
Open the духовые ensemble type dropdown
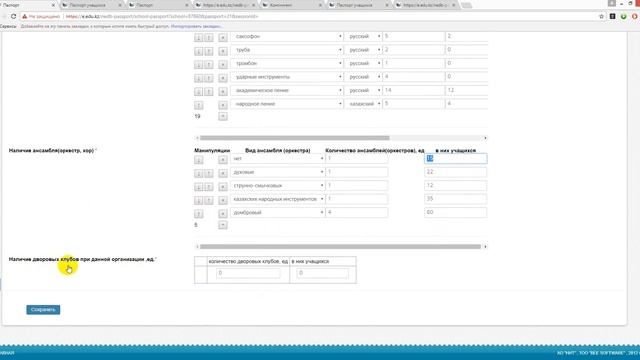278,172
